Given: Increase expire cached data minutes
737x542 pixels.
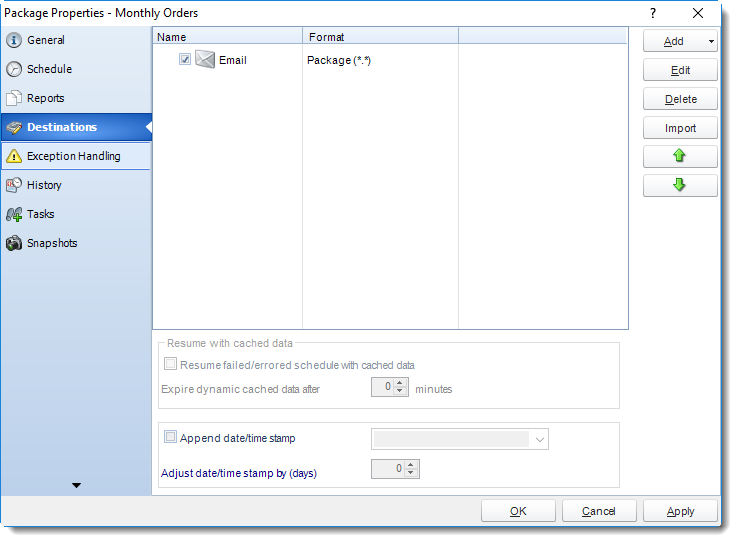Looking at the screenshot, I should (x=400, y=383).
